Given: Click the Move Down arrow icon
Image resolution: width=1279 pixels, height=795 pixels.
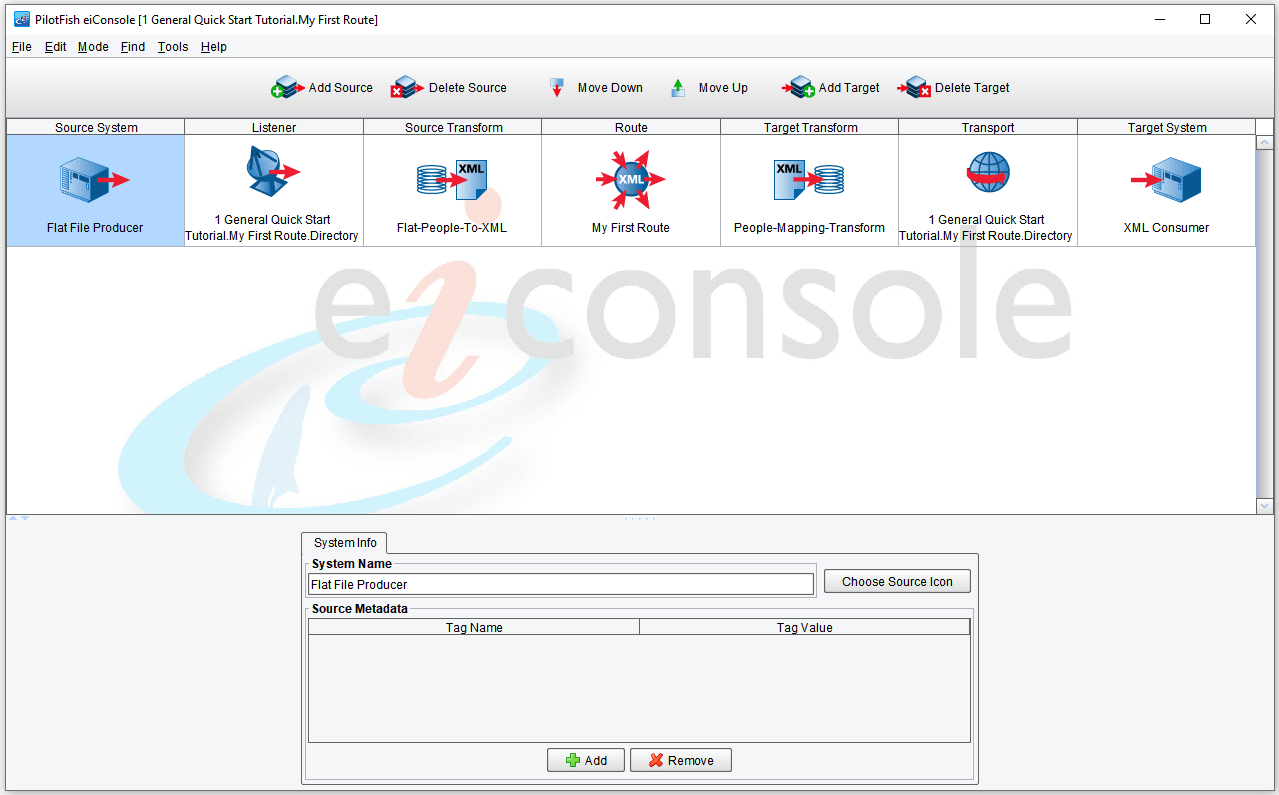Looking at the screenshot, I should click(x=558, y=88).
